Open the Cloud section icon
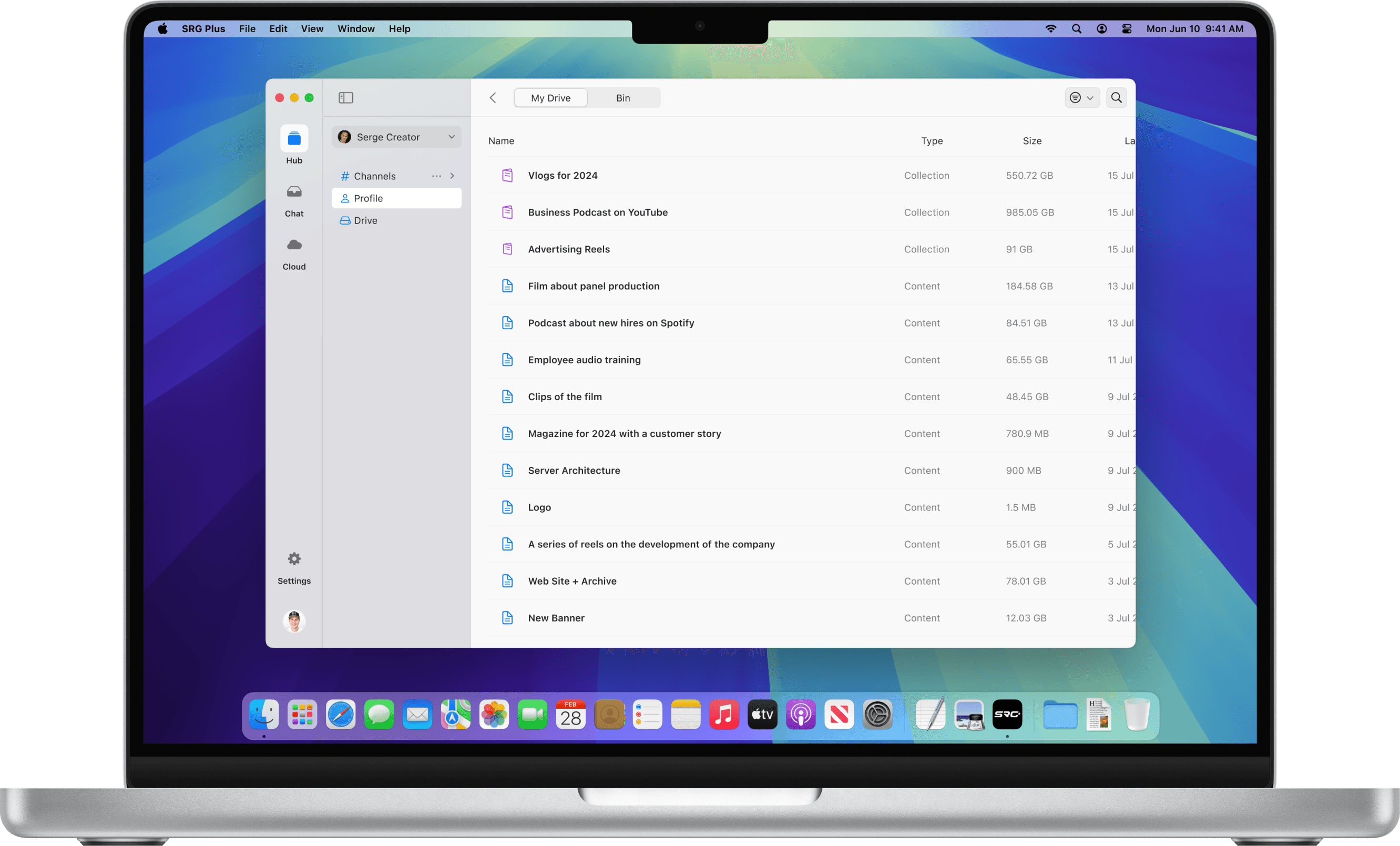 point(294,246)
